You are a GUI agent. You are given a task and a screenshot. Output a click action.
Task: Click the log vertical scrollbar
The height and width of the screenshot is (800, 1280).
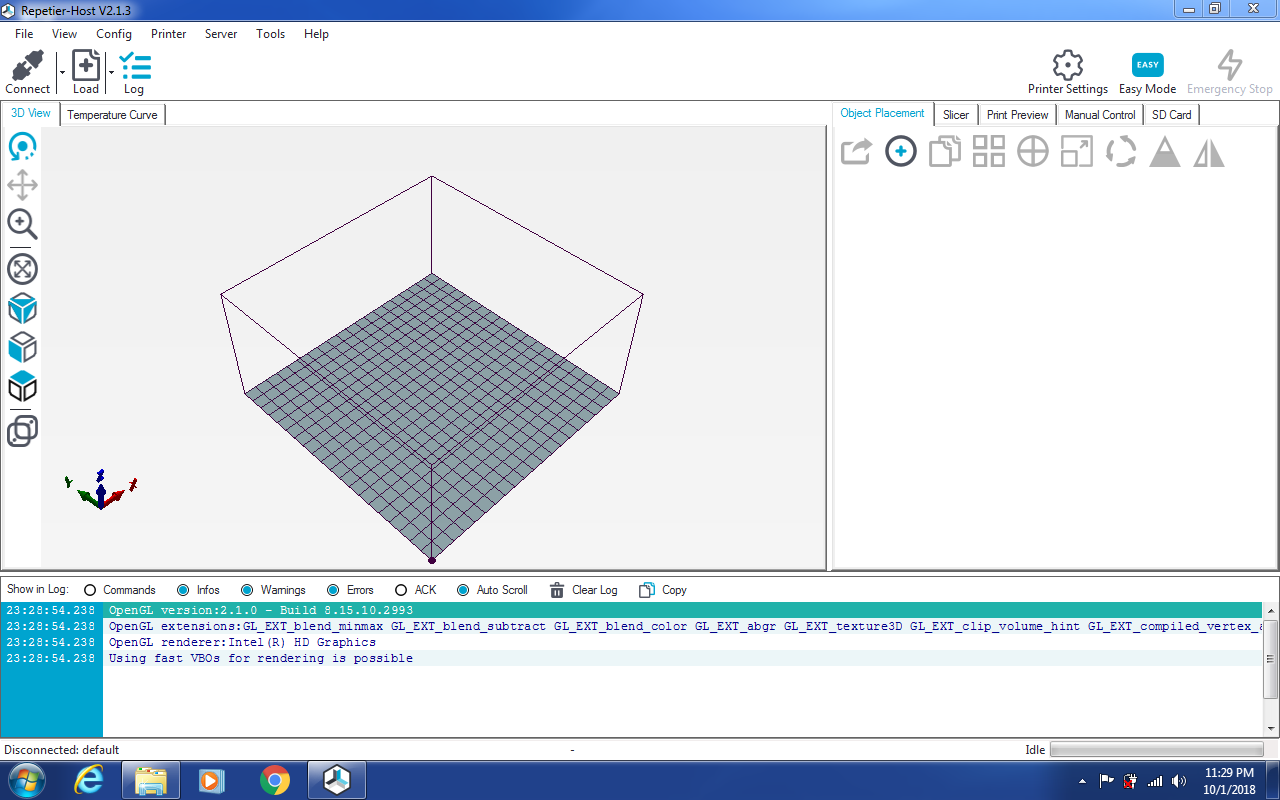1271,660
